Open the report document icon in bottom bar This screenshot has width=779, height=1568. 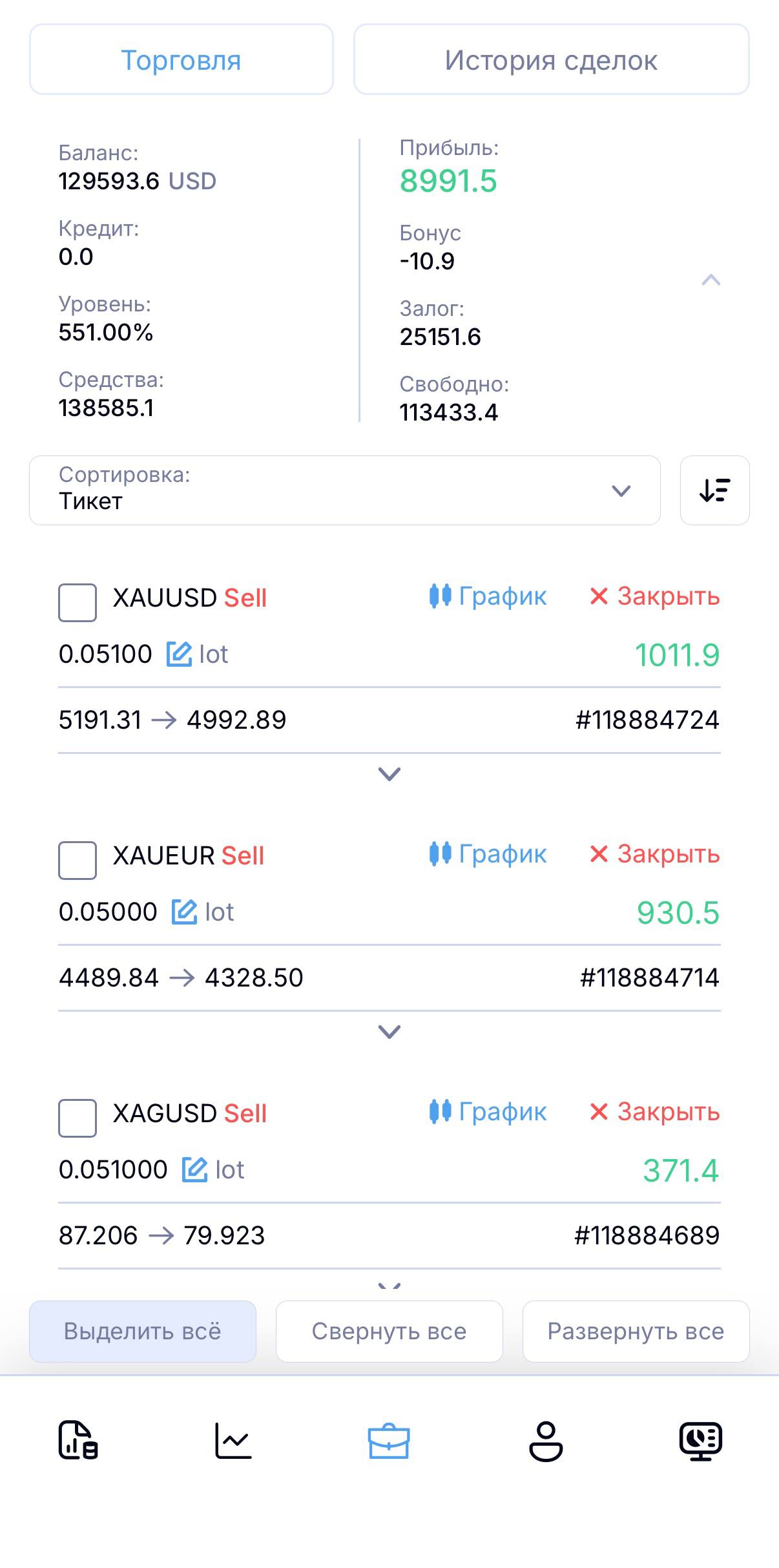pyautogui.click(x=78, y=1441)
